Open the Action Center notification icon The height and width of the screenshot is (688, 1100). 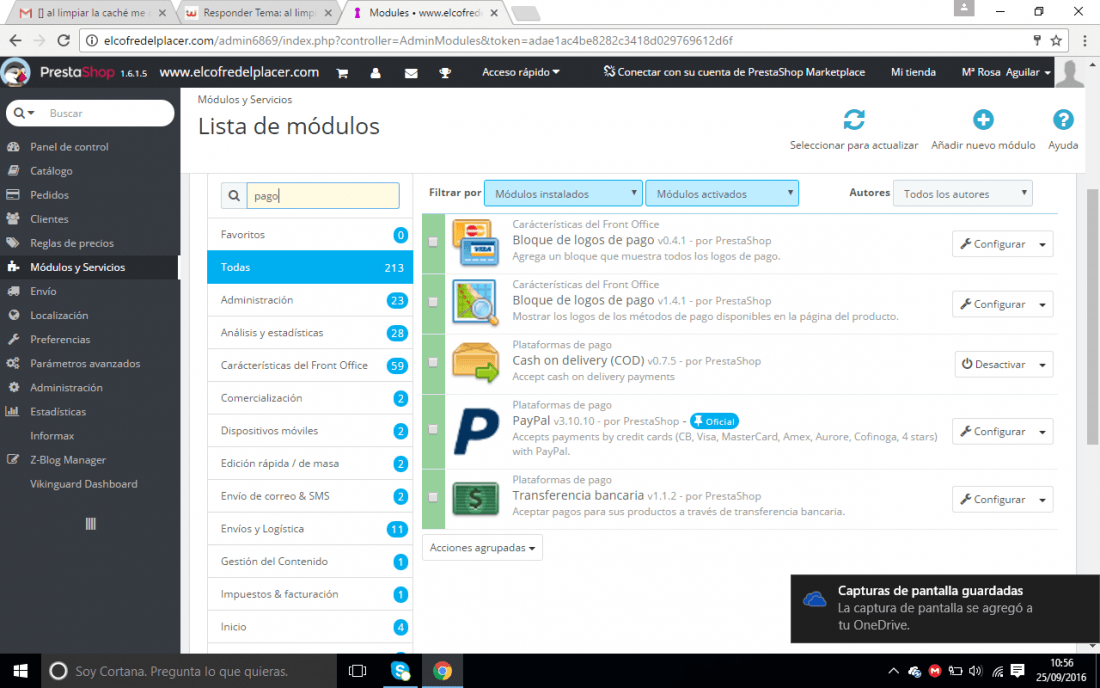[x=1017, y=671]
